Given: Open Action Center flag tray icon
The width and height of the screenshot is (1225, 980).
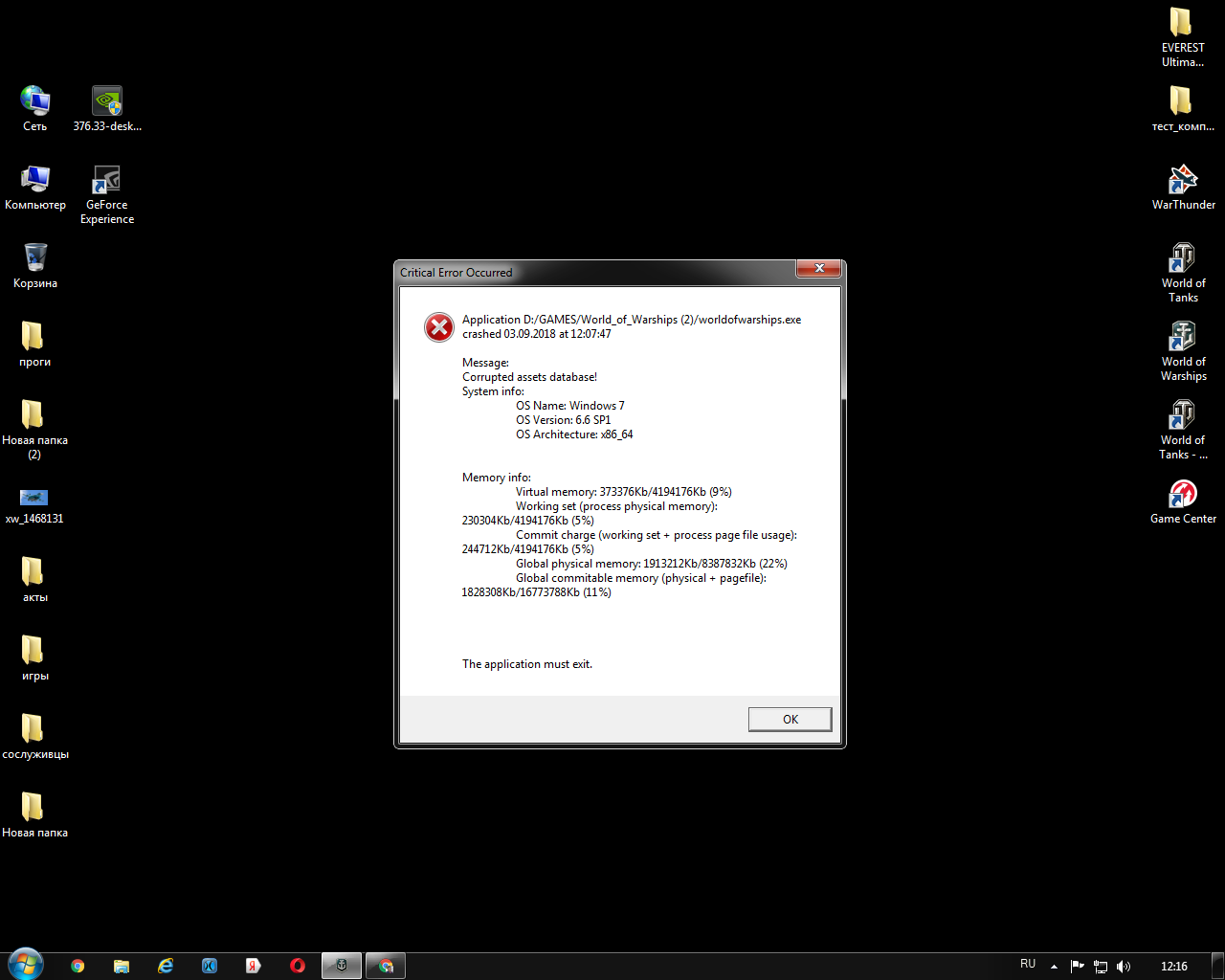Looking at the screenshot, I should click(x=1077, y=967).
